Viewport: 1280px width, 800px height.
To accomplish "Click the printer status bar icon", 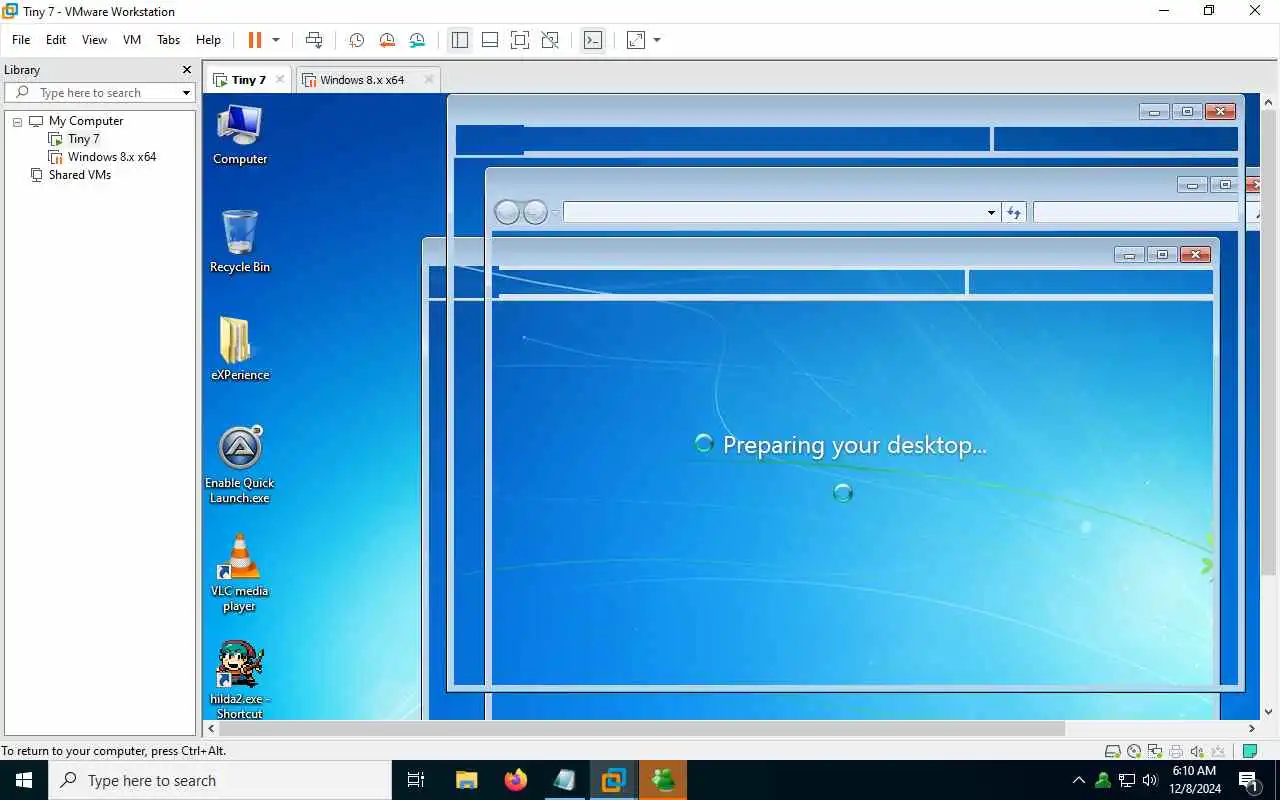I will (x=1176, y=752).
